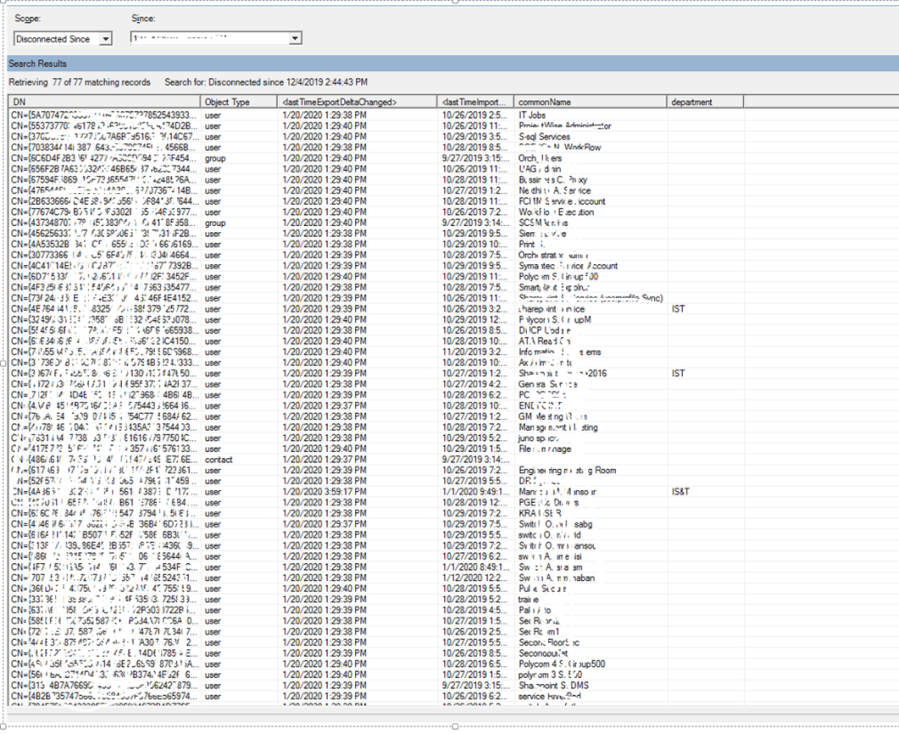The width and height of the screenshot is (899, 734).
Task: Click the lastTimeImport column header
Action: tap(475, 102)
